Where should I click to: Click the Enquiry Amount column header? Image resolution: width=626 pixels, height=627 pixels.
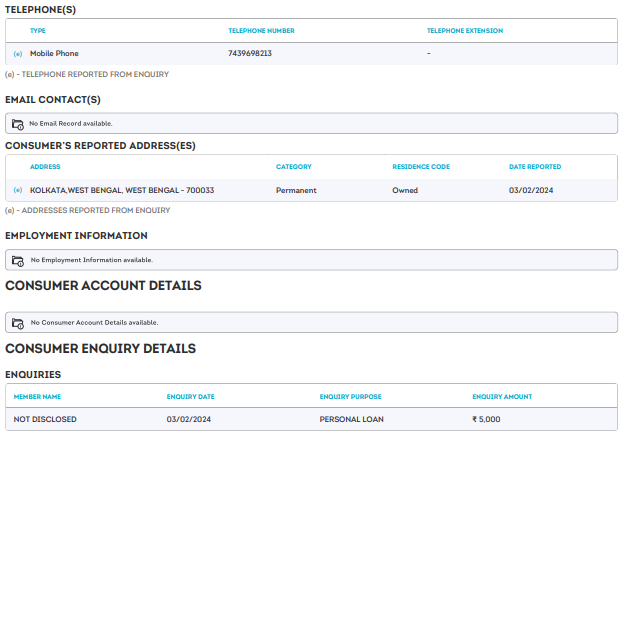(502, 397)
